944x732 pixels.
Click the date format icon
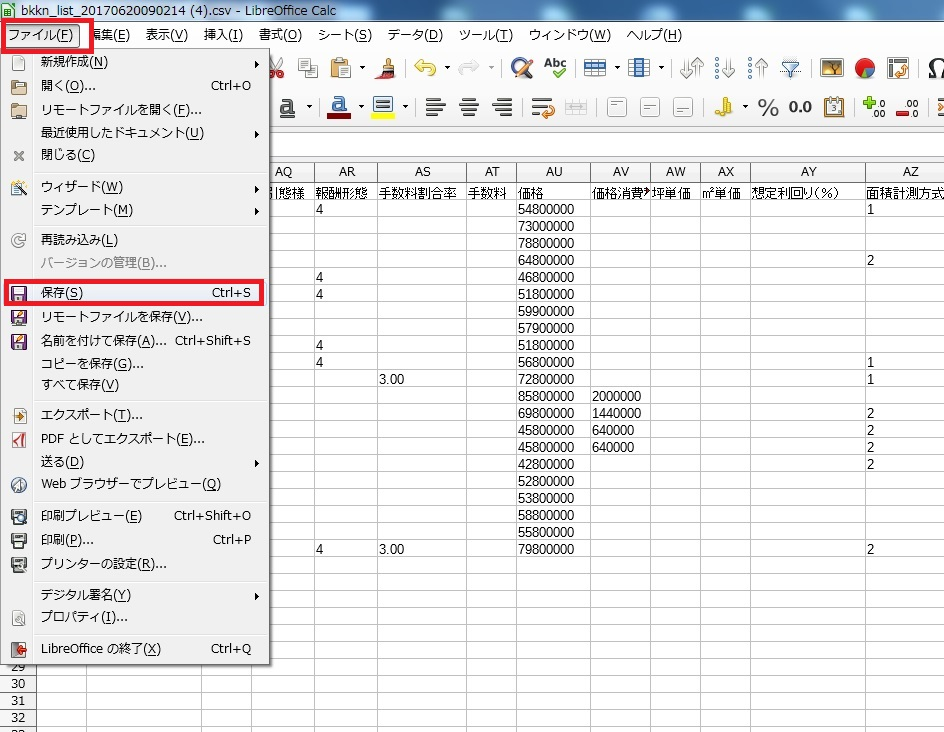[834, 107]
